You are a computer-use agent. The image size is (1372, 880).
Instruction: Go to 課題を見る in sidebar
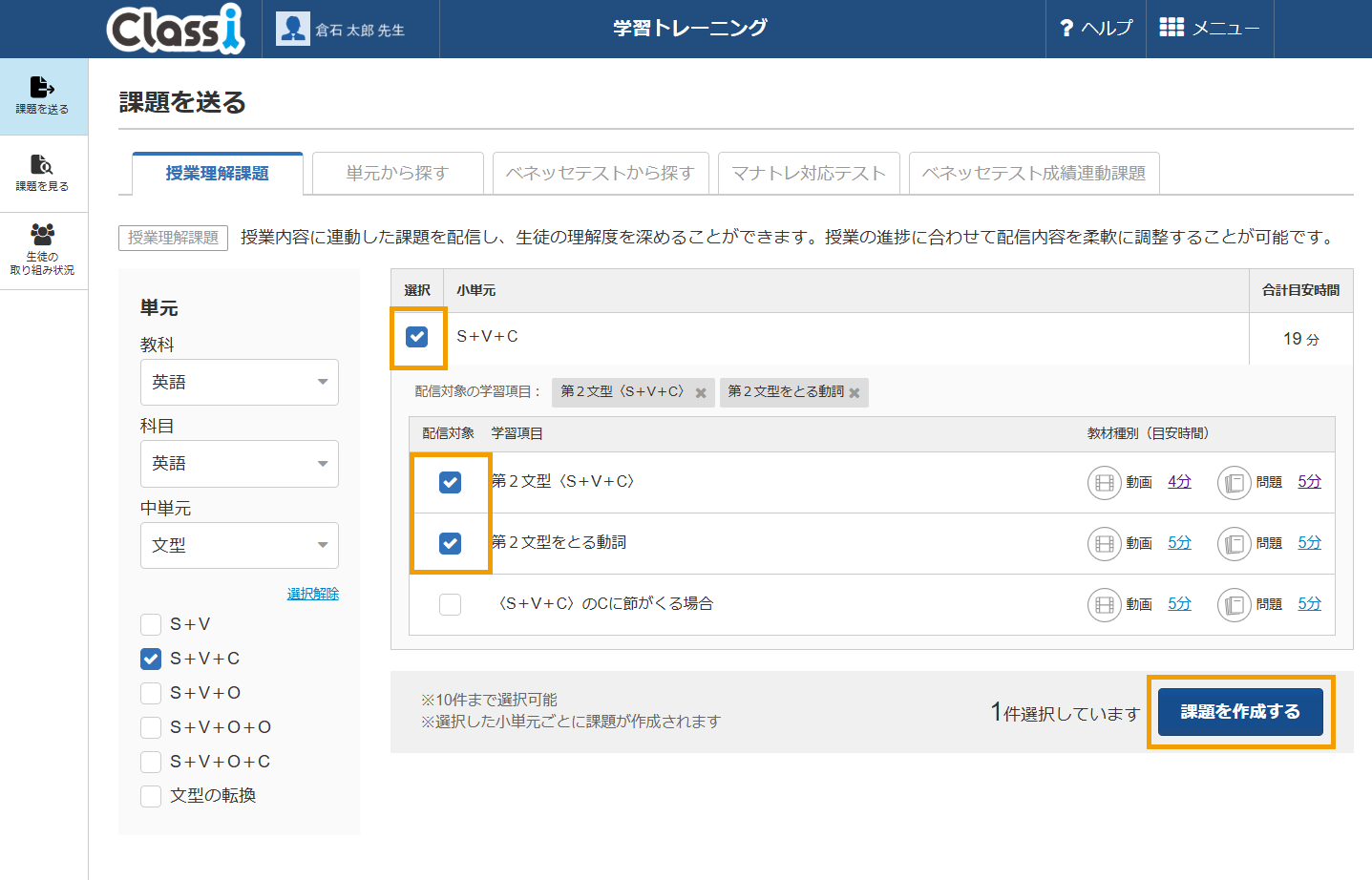[43, 174]
